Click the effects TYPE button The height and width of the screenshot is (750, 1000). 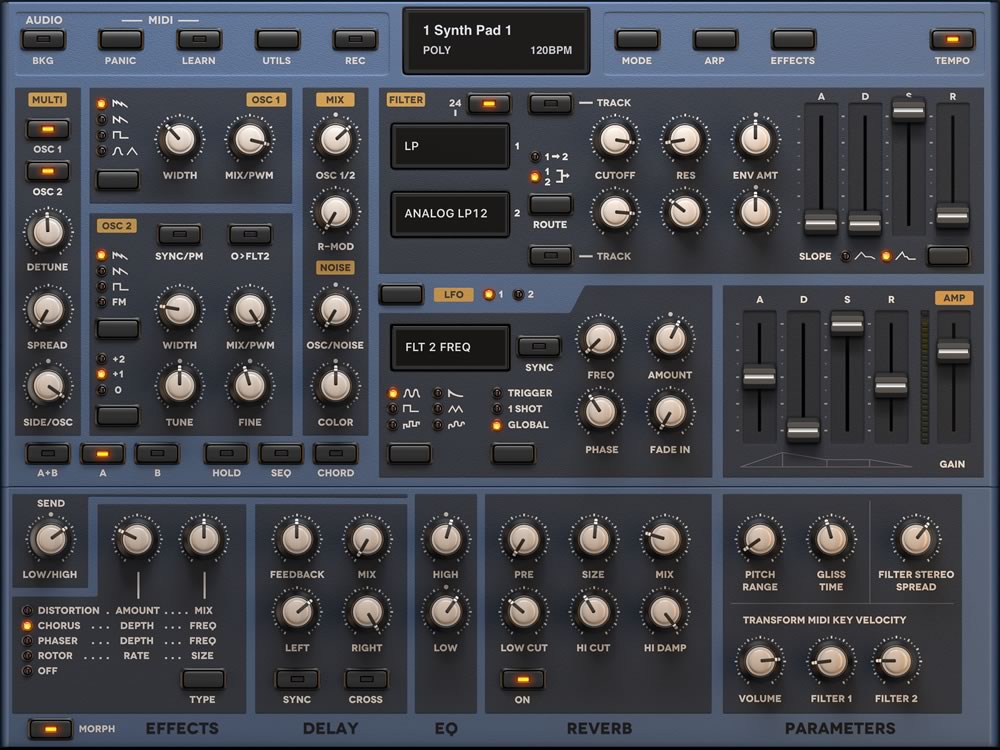pos(203,679)
